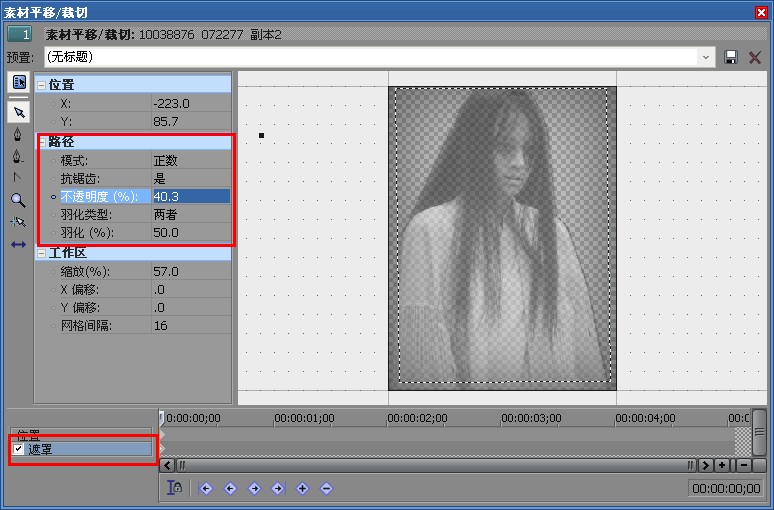This screenshot has width=774, height=510.
Task: Click timeline ruler at 00:00:02;00
Action: pyautogui.click(x=417, y=418)
